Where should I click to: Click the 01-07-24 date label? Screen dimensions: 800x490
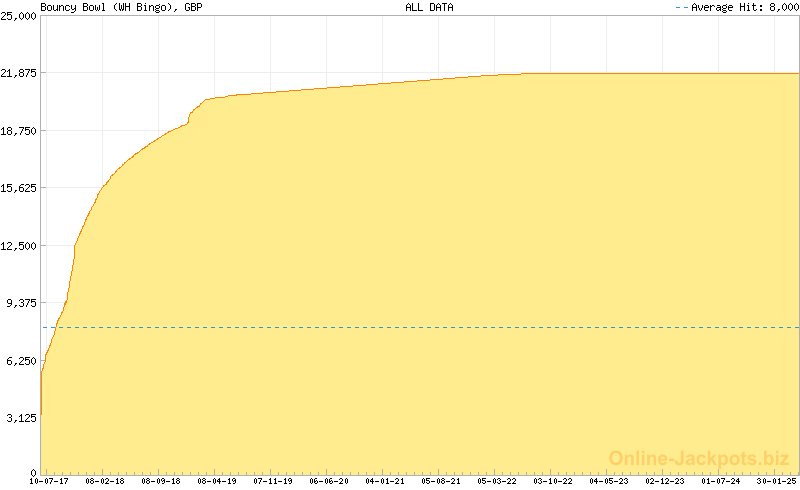[721, 481]
